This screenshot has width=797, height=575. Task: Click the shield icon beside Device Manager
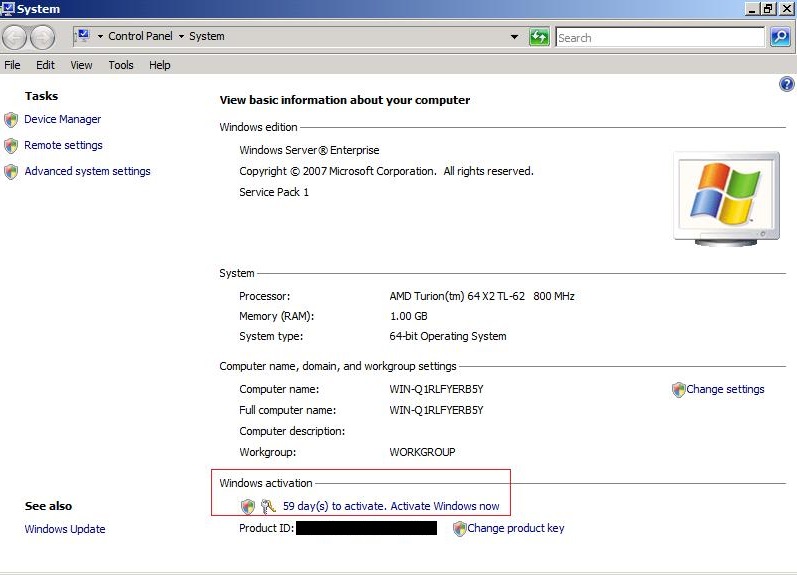(11, 120)
